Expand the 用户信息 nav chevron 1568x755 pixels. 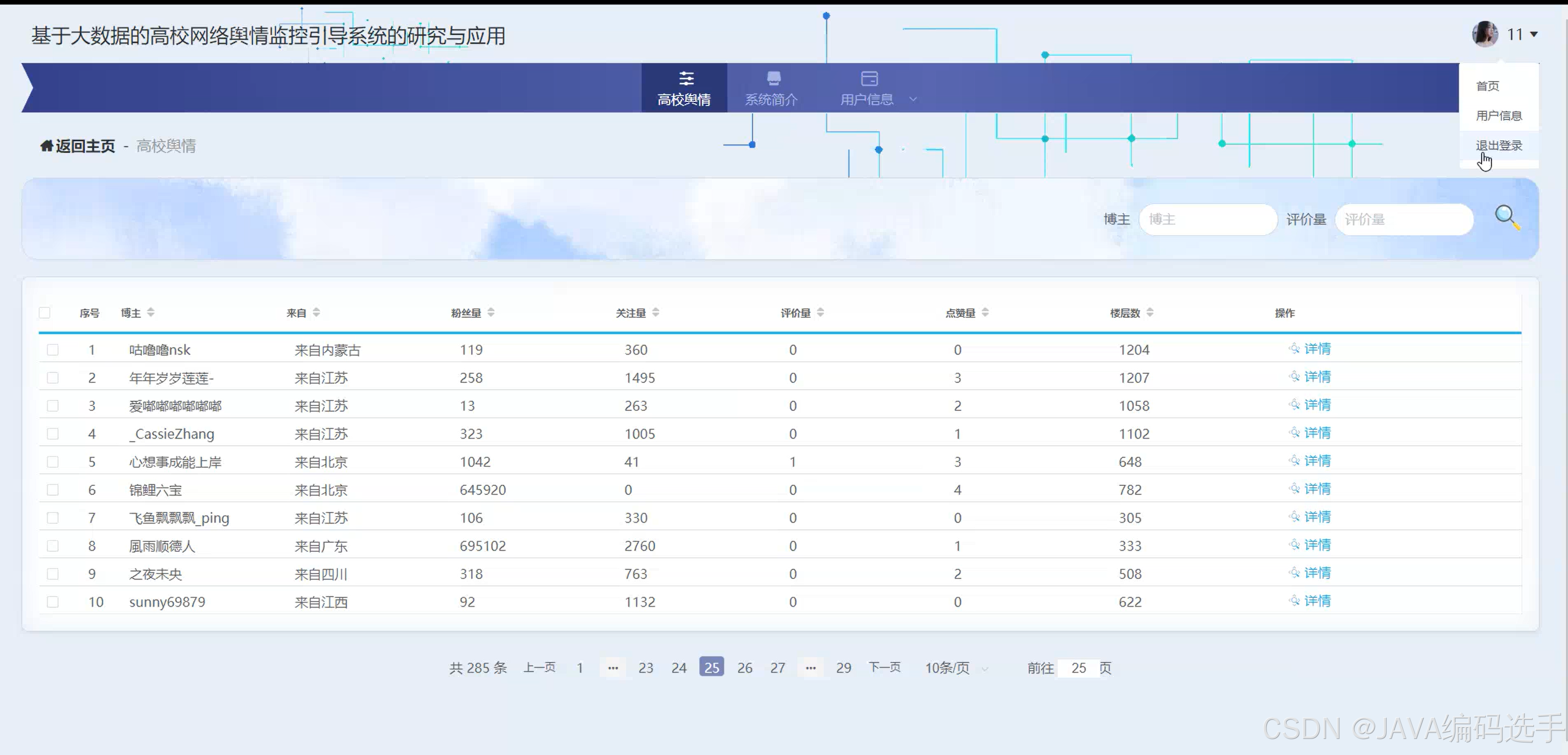point(912,99)
